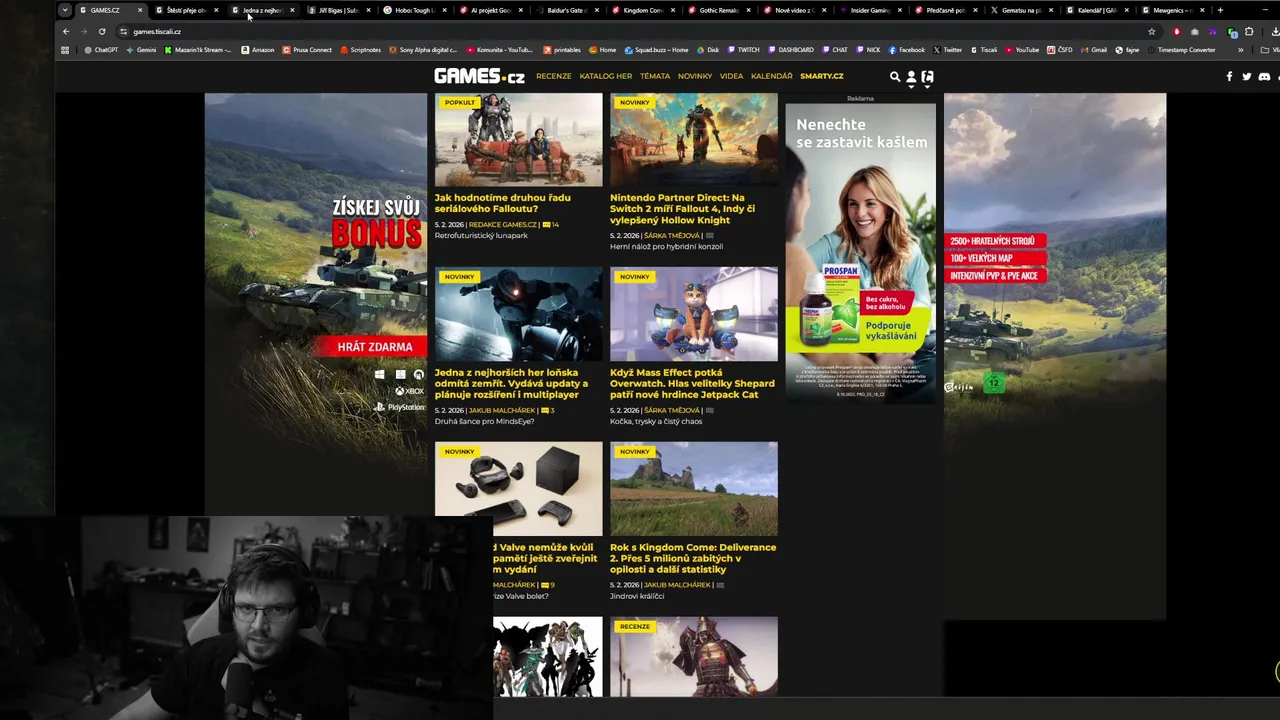Click the Twitter icon in site header
The width and height of the screenshot is (1280, 720).
pyautogui.click(x=1246, y=76)
